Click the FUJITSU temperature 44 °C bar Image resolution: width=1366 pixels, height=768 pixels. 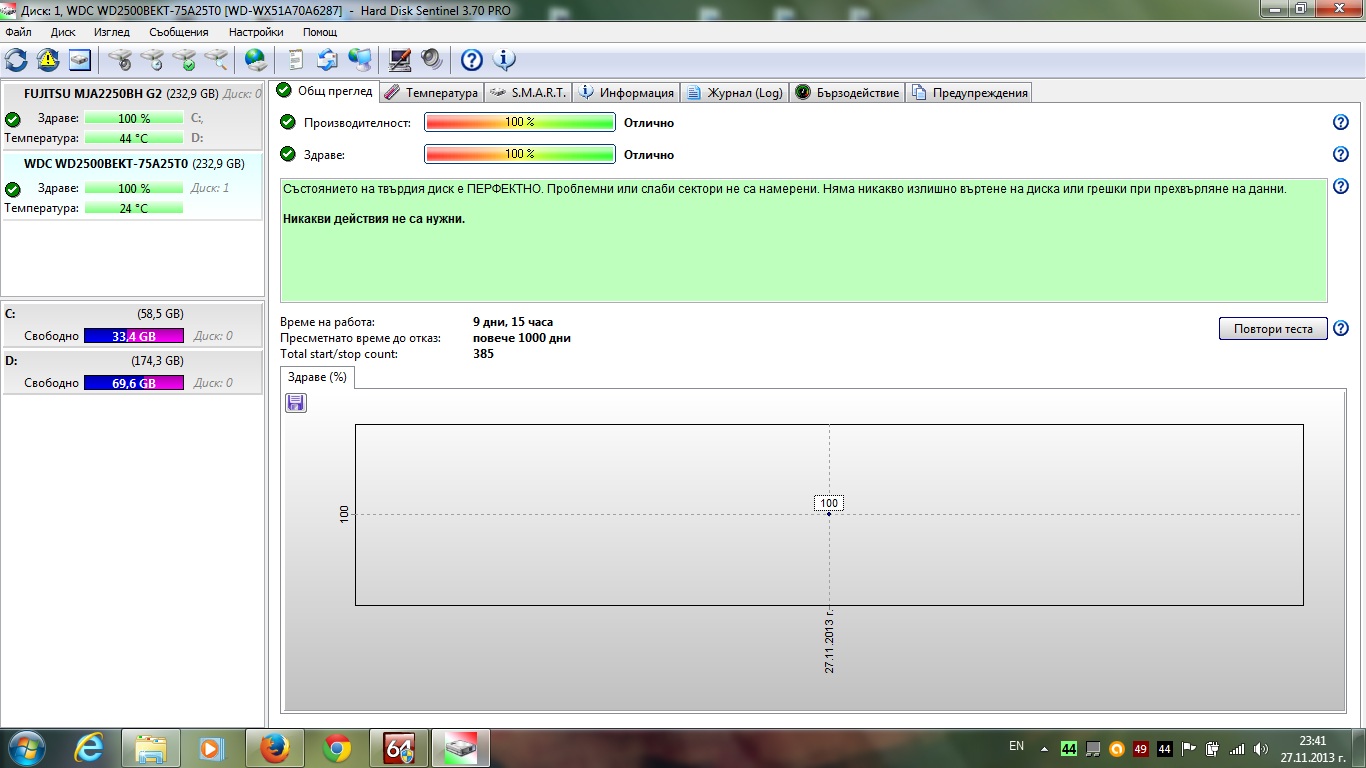[x=134, y=138]
